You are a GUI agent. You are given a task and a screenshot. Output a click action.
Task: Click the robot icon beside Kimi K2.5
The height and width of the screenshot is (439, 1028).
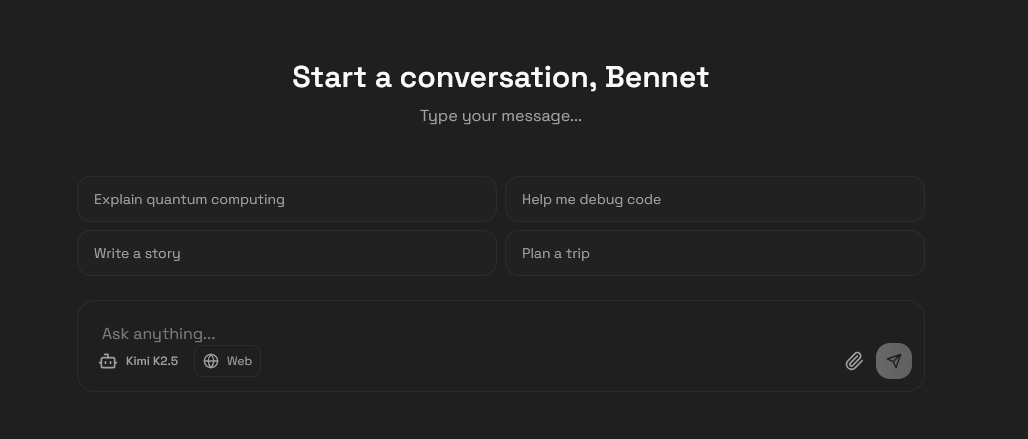[x=108, y=361]
